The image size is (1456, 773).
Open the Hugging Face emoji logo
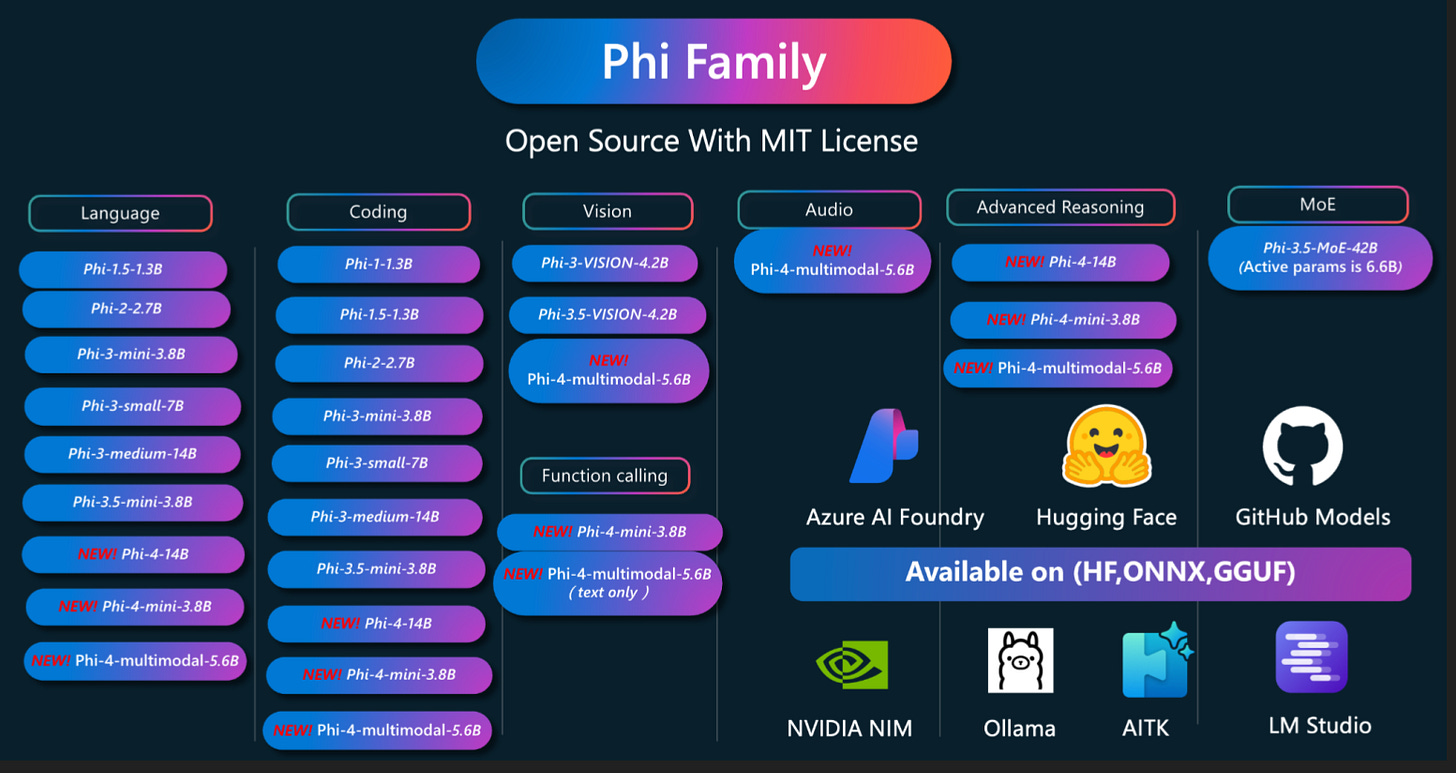[x=1107, y=447]
